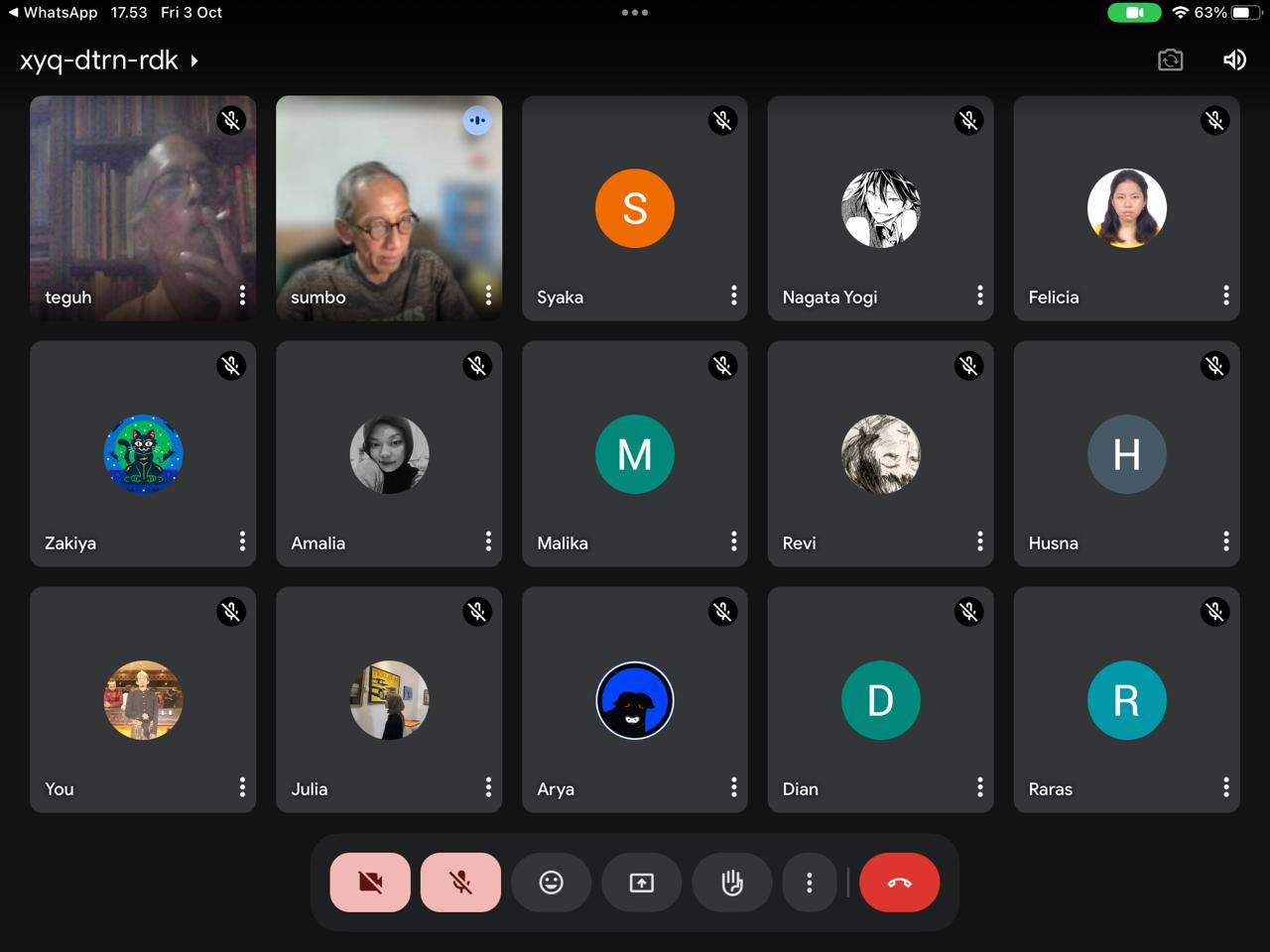Open the three-dot menu on Malika's tile

pyautogui.click(x=734, y=541)
